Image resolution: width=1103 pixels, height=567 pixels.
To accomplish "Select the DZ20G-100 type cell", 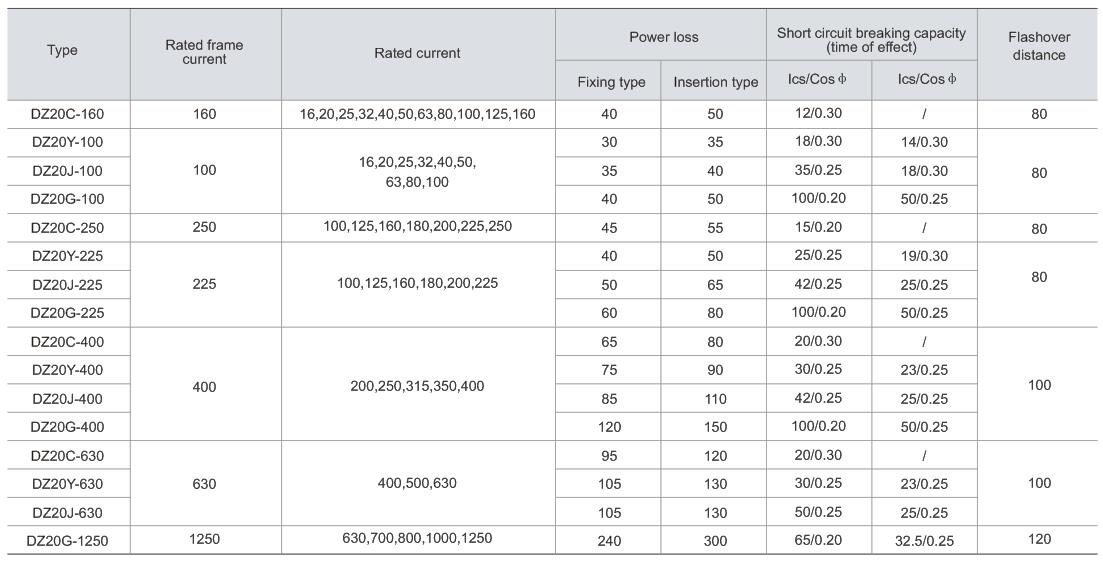I will (x=67, y=199).
